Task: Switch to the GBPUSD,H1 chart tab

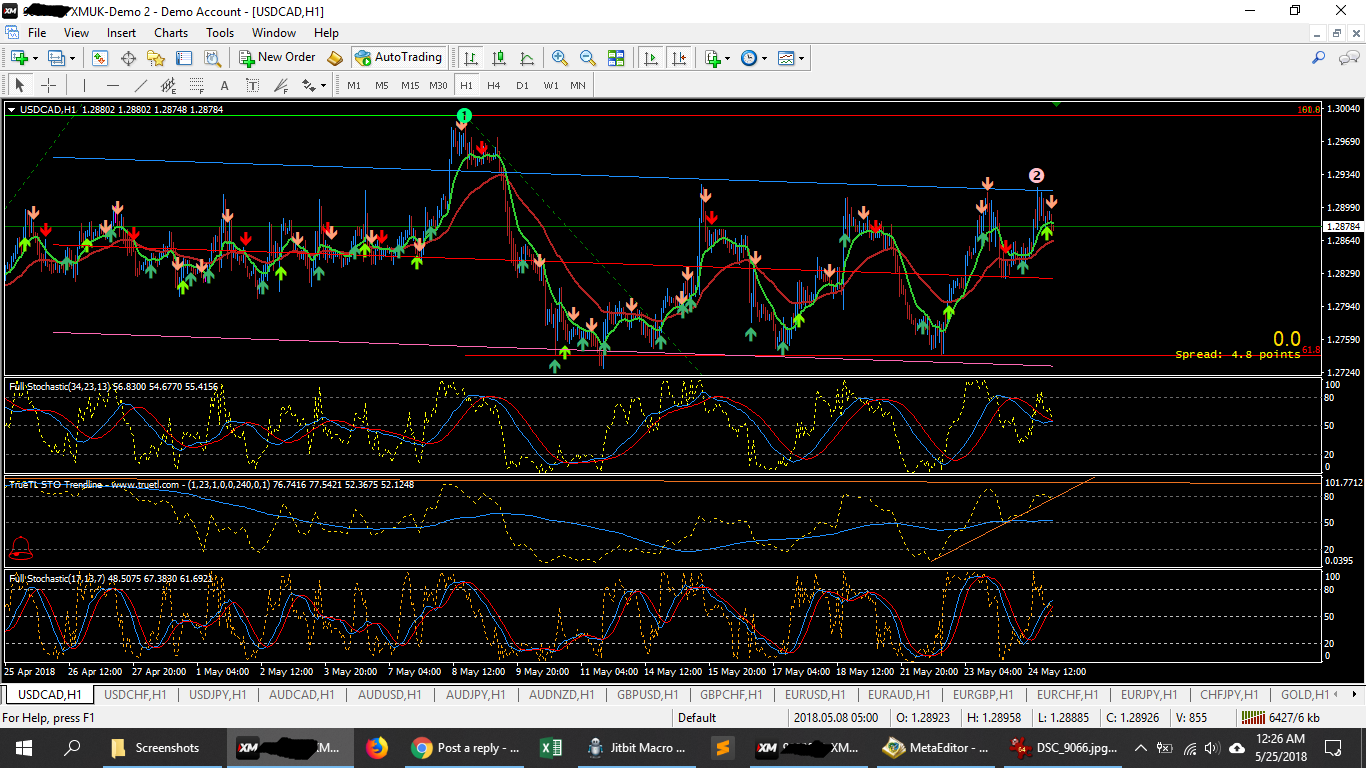Action: (647, 694)
